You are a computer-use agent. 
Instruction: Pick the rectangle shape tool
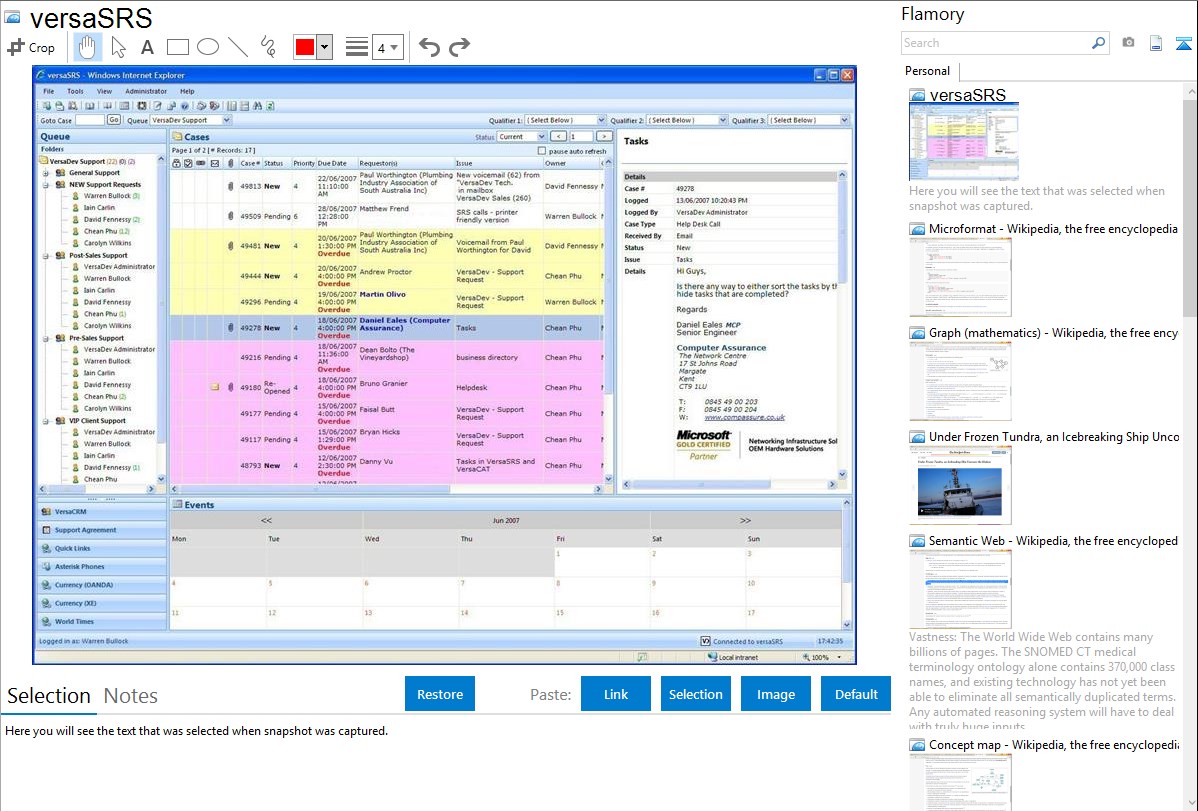click(177, 47)
